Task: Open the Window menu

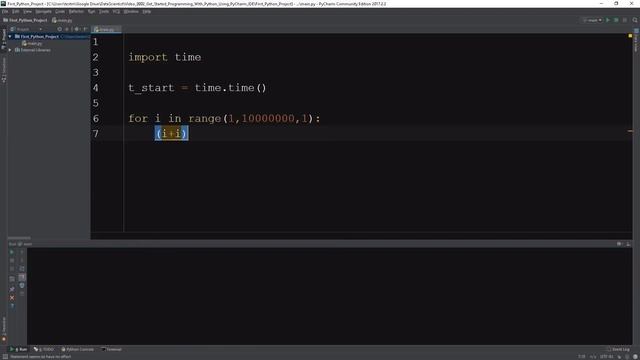Action: pyautogui.click(x=131, y=11)
